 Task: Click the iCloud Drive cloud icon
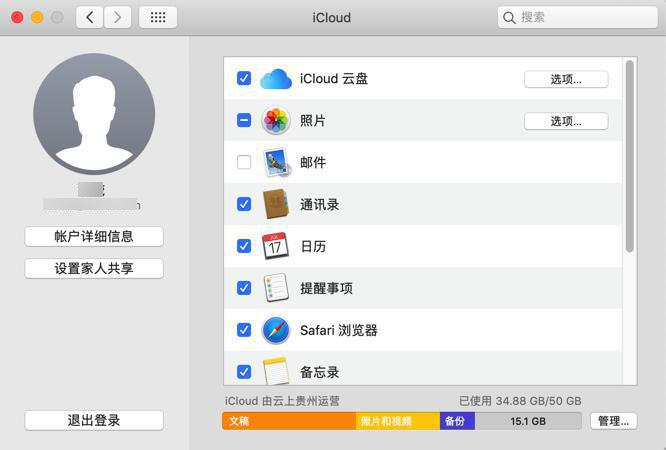[x=276, y=79]
